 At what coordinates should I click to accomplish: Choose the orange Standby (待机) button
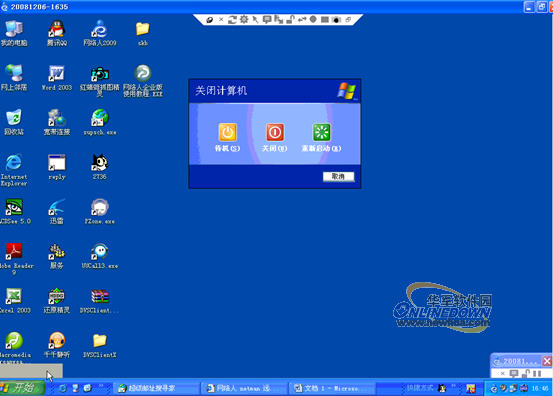pyautogui.click(x=227, y=132)
